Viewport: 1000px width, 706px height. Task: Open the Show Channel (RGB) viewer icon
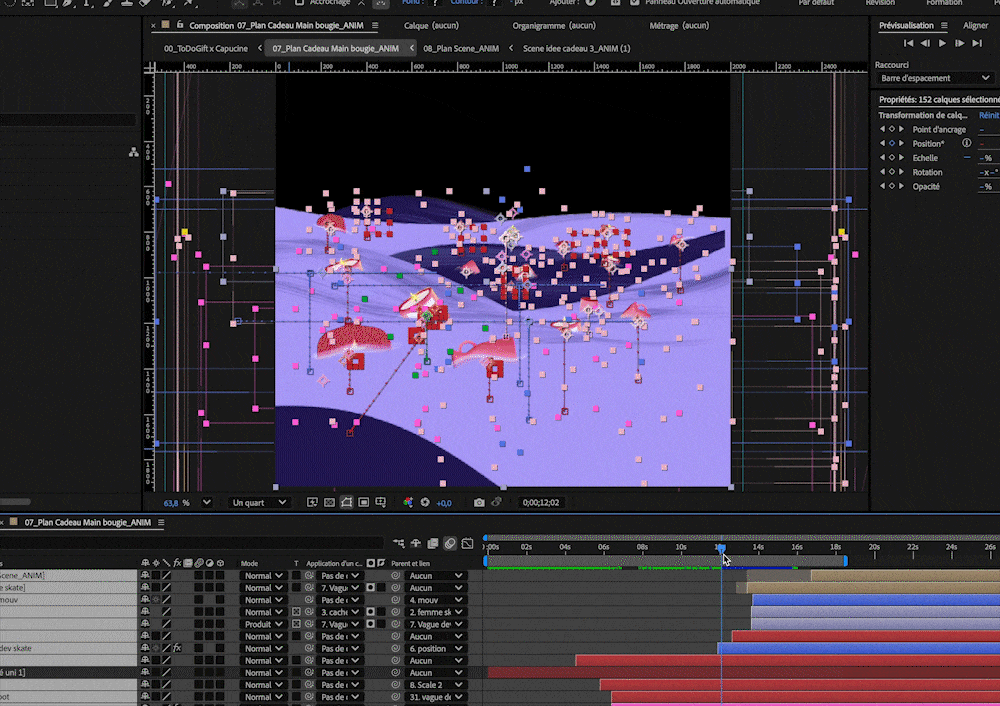[408, 502]
